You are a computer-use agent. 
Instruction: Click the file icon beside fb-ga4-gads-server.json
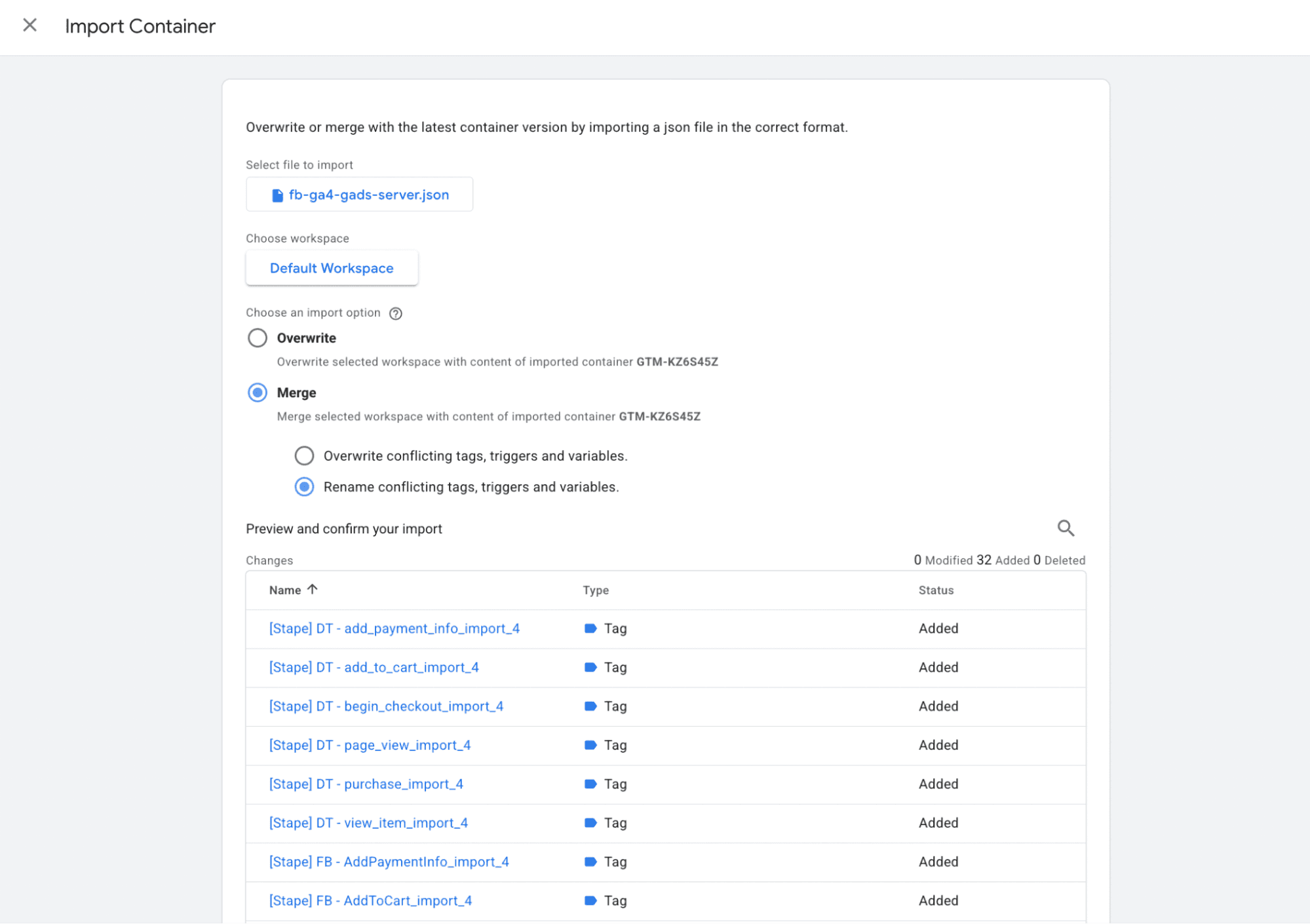coord(277,195)
